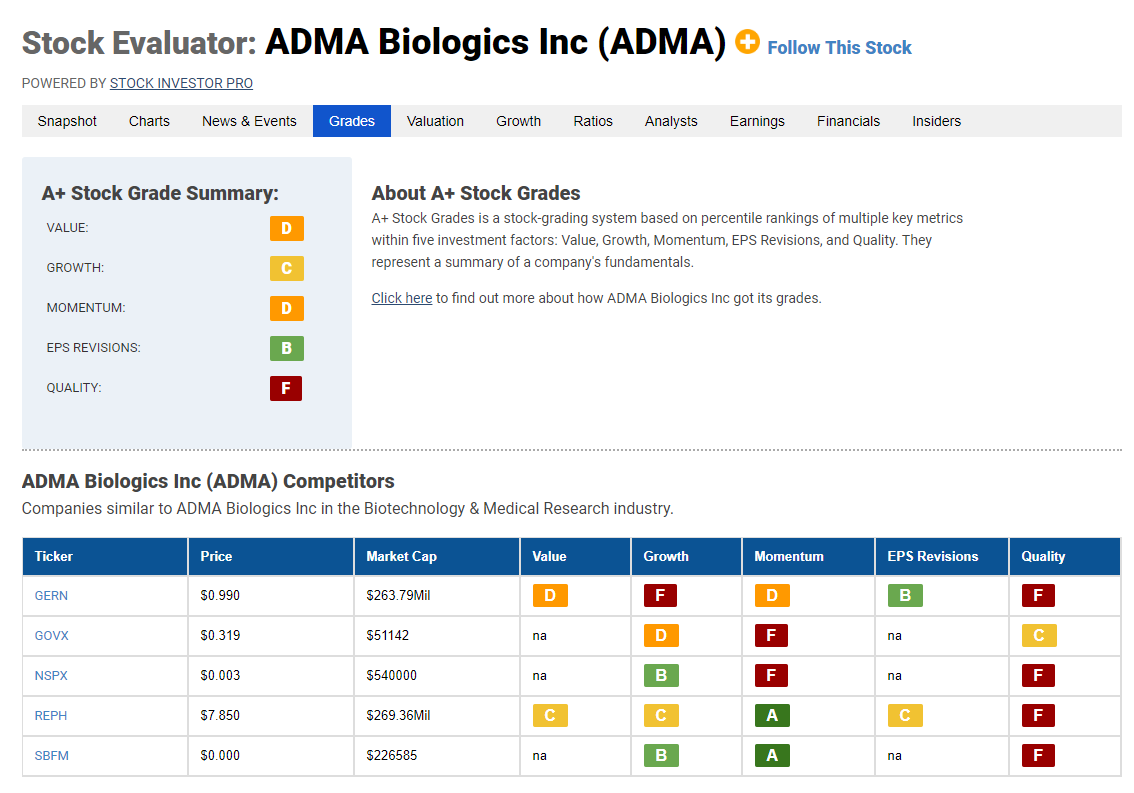1134x793 pixels.
Task: Switch to the Snapshot tab
Action: coord(67,121)
